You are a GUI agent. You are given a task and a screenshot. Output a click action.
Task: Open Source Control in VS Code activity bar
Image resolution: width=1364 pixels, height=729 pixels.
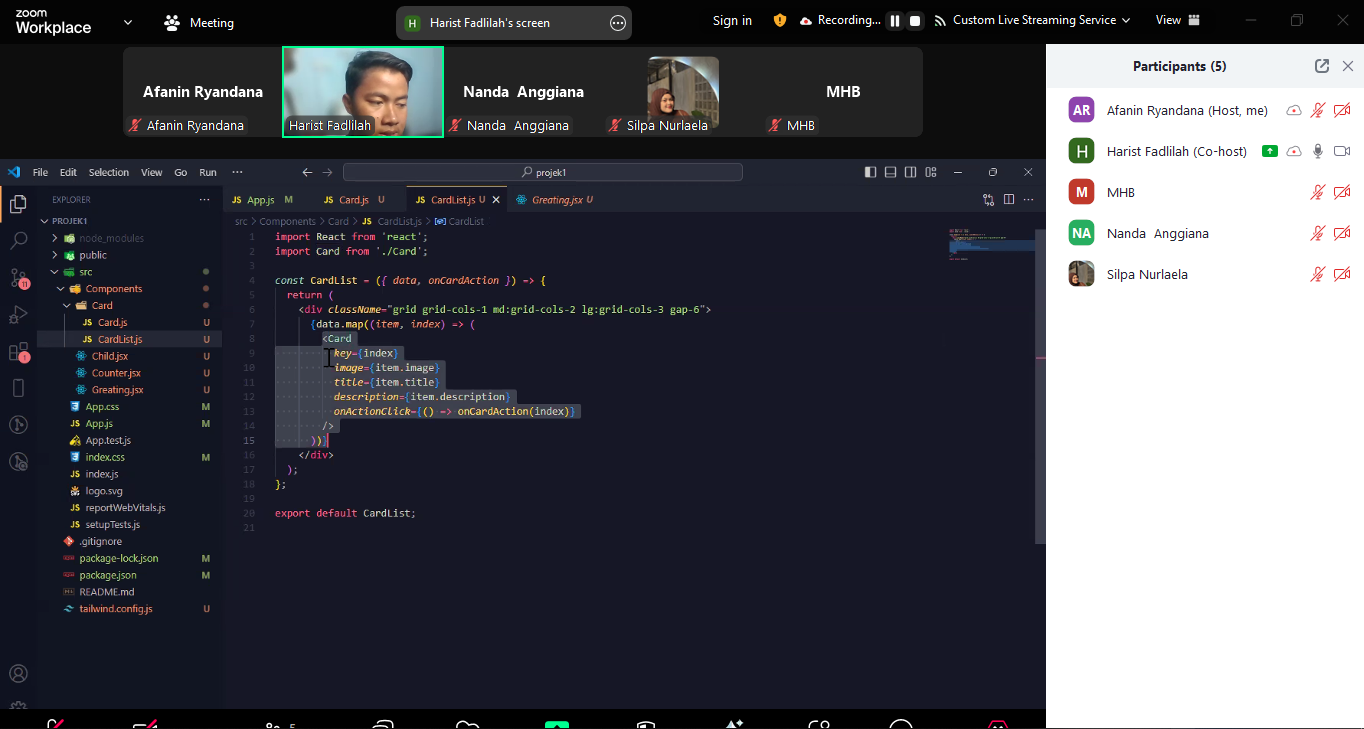pyautogui.click(x=18, y=278)
